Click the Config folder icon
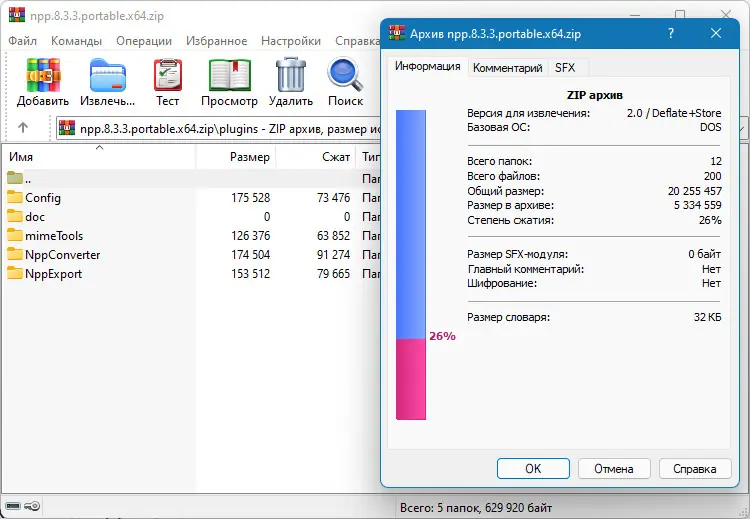 pos(15,197)
